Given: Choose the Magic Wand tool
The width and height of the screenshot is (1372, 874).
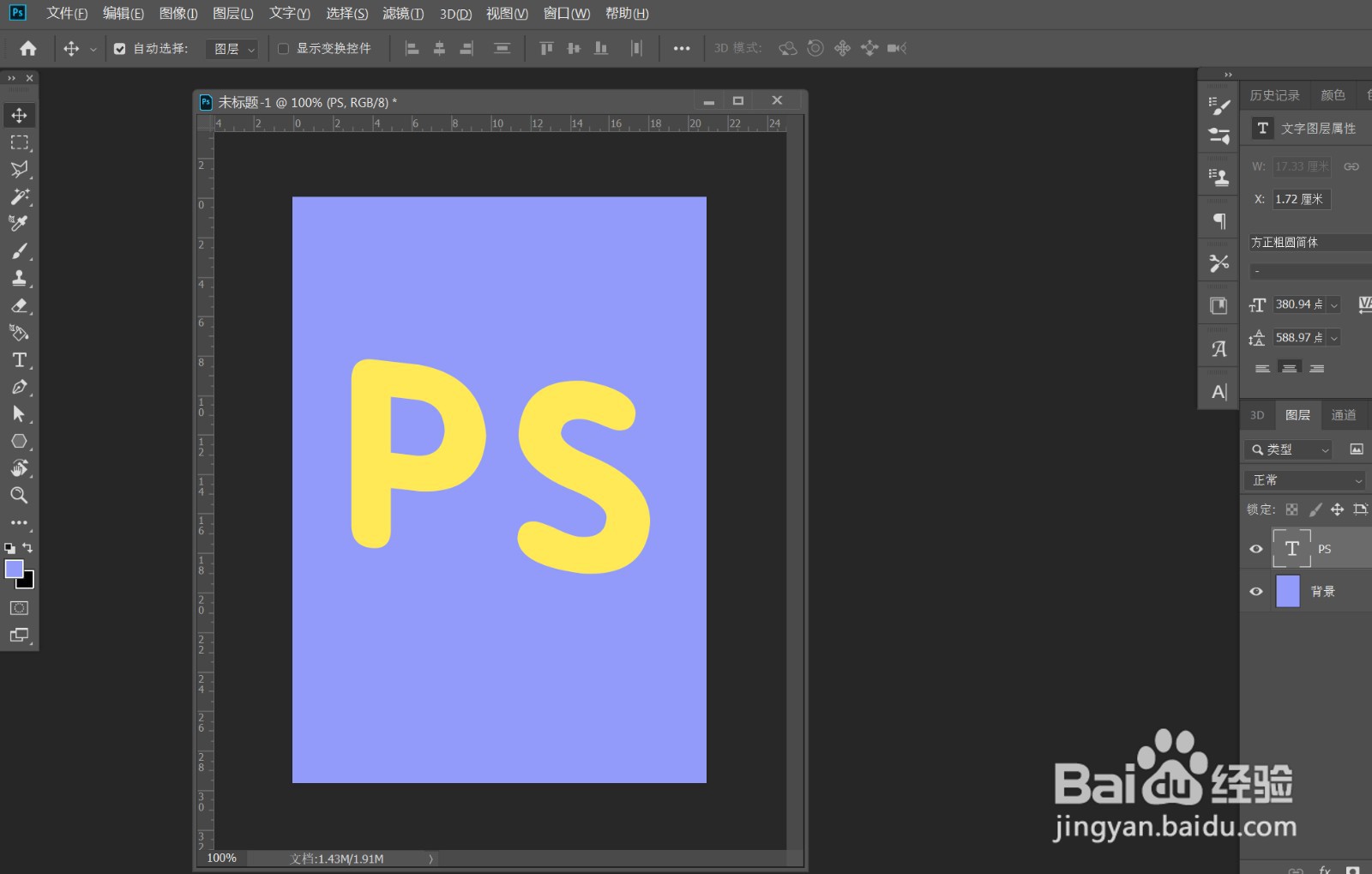Looking at the screenshot, I should pyautogui.click(x=19, y=196).
